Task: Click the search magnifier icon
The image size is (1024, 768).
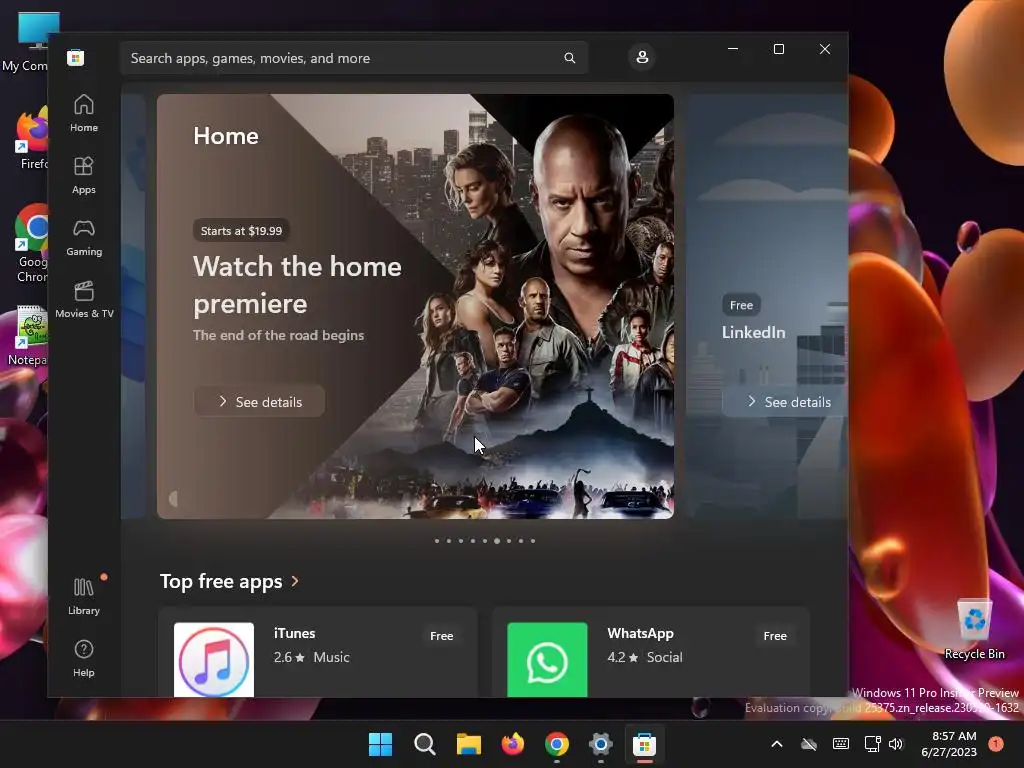Action: [x=569, y=58]
